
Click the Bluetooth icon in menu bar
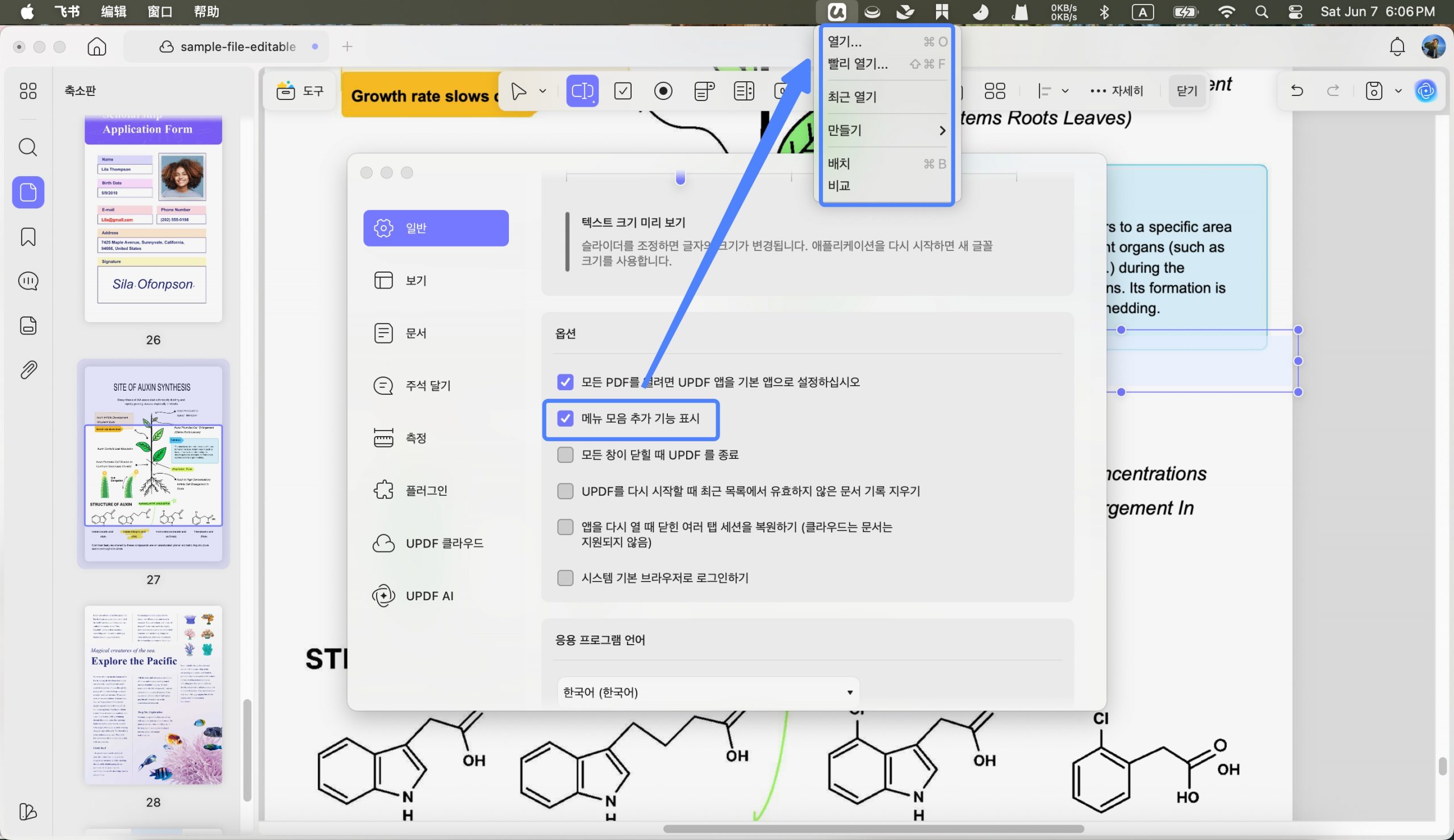tap(1104, 11)
